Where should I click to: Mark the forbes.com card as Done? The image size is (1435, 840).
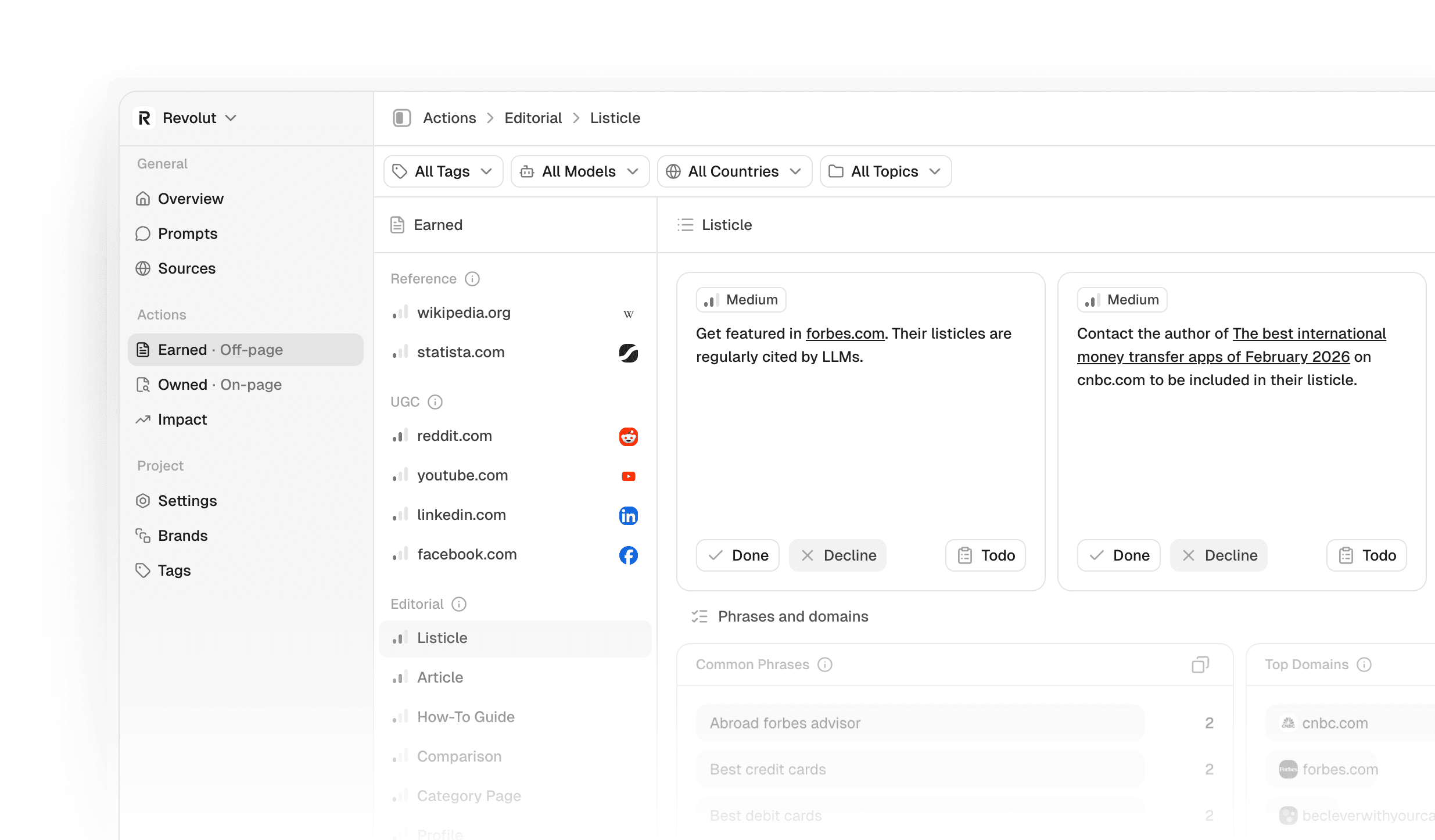(x=737, y=555)
